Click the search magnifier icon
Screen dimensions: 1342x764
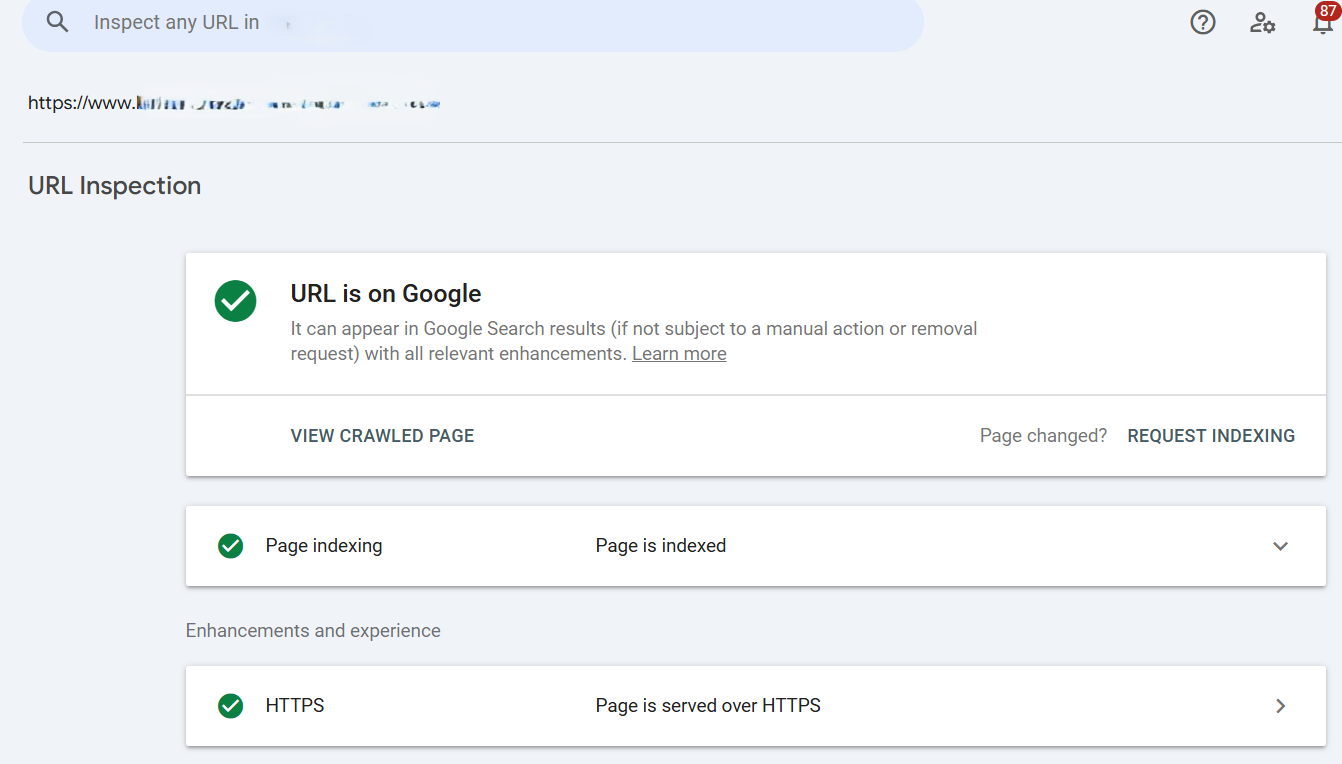(x=57, y=22)
